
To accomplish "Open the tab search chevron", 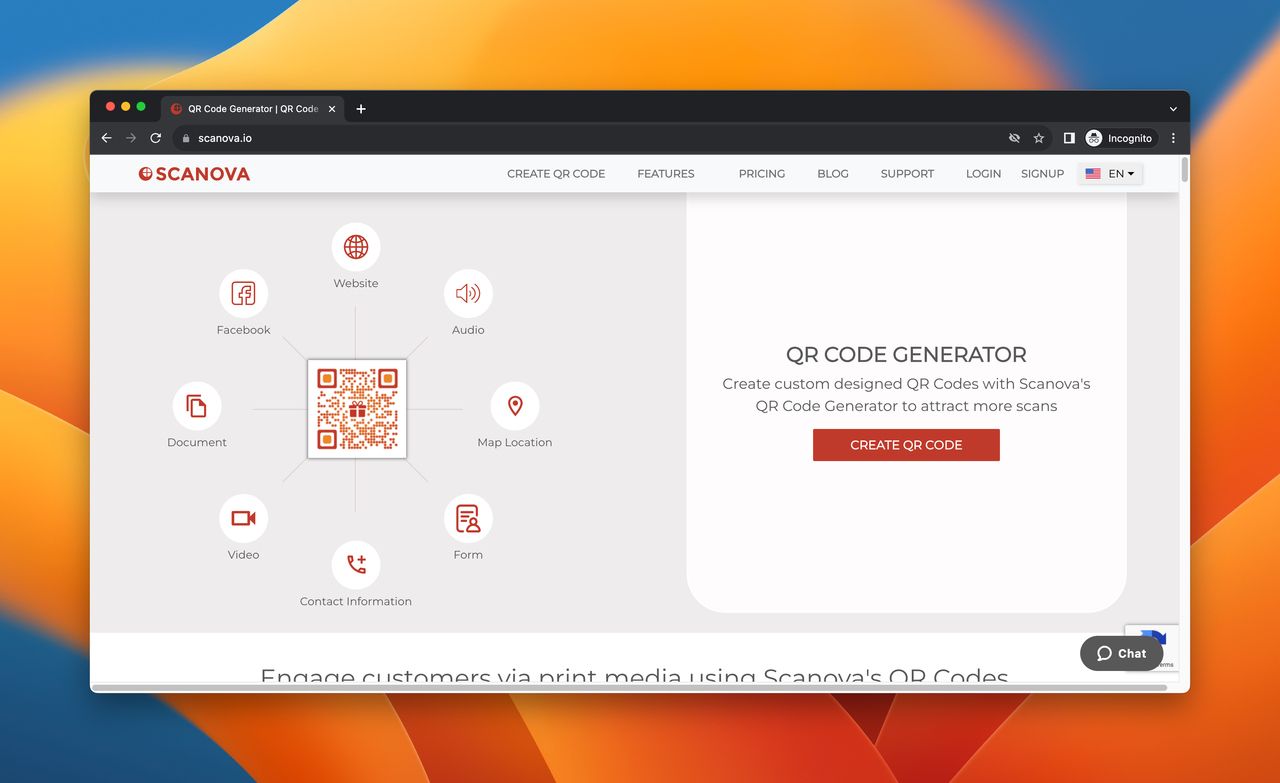I will click(1173, 109).
